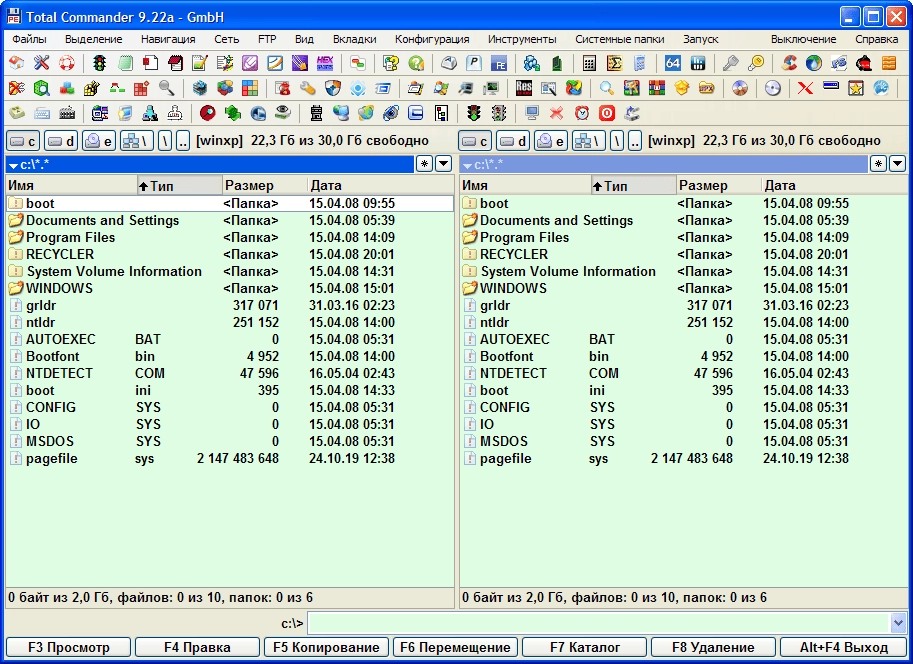Click the left panel path arrow
This screenshot has height=664, width=913.
point(13,165)
